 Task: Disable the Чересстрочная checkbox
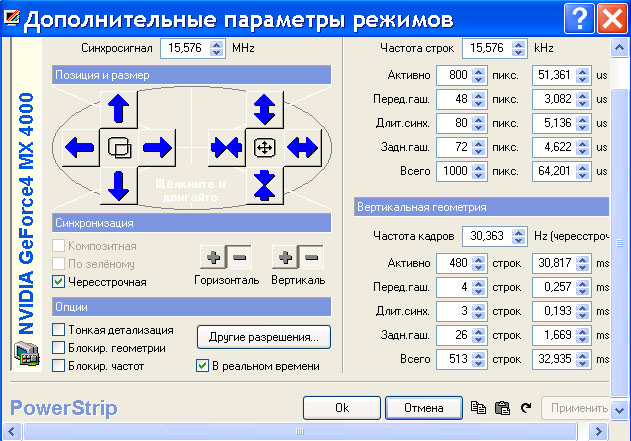pyautogui.click(x=59, y=282)
